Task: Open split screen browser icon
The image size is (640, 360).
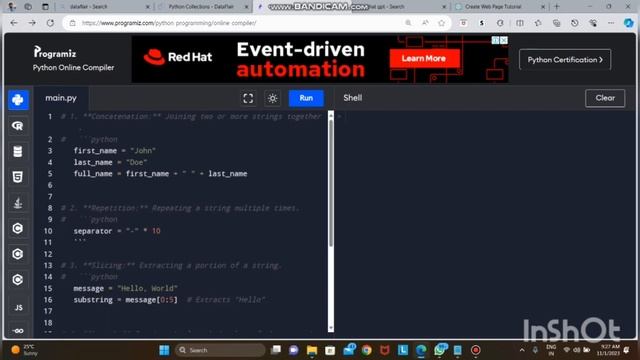Action: (520, 23)
